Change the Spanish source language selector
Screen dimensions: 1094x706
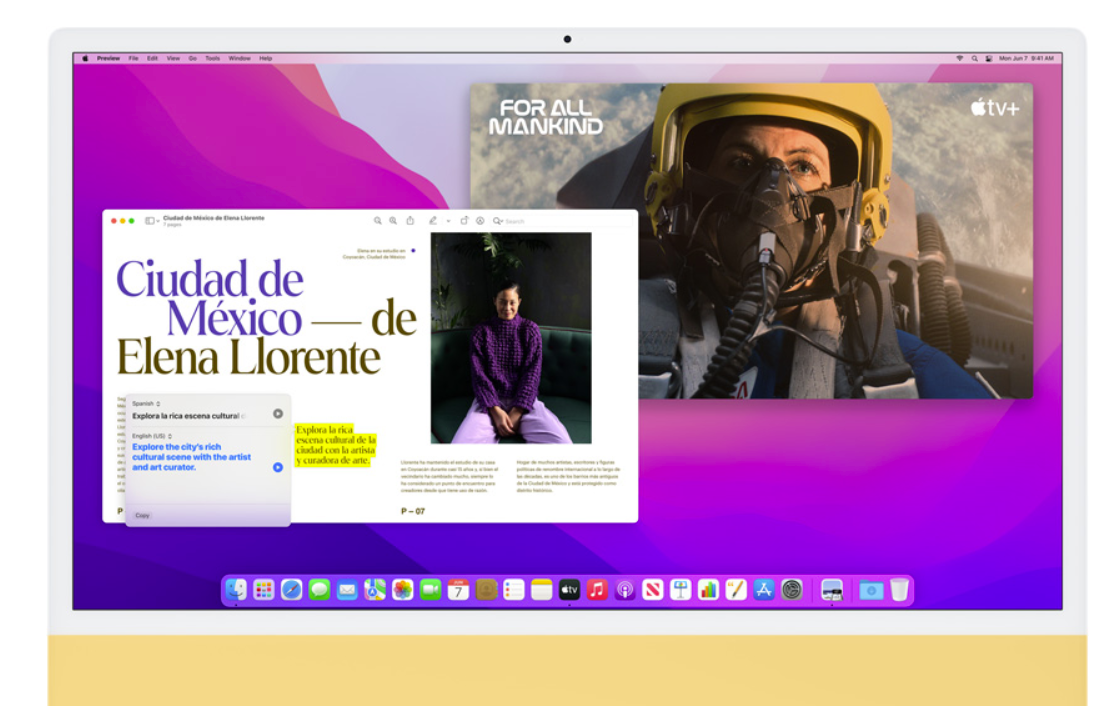146,403
